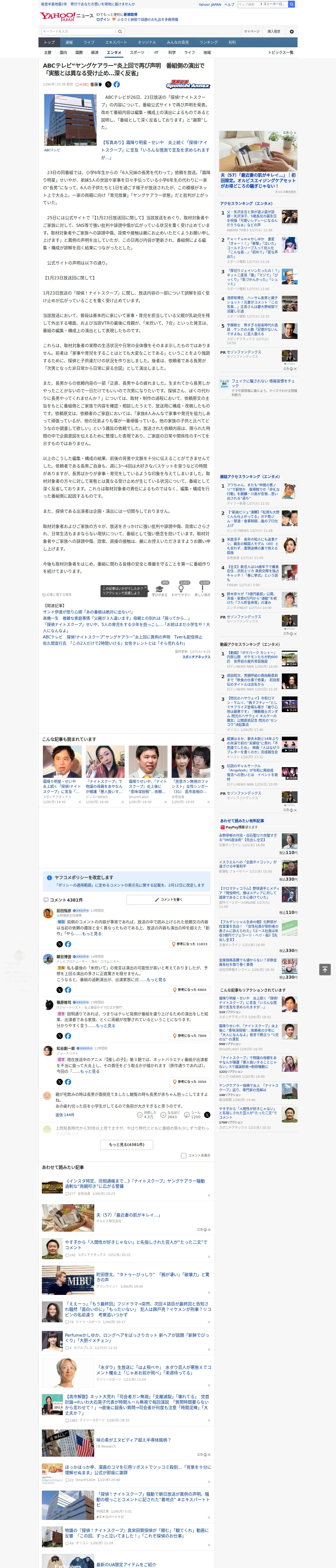
Task: Expand 篠原修司's comment with もっと見る
Action: pos(105,1026)
